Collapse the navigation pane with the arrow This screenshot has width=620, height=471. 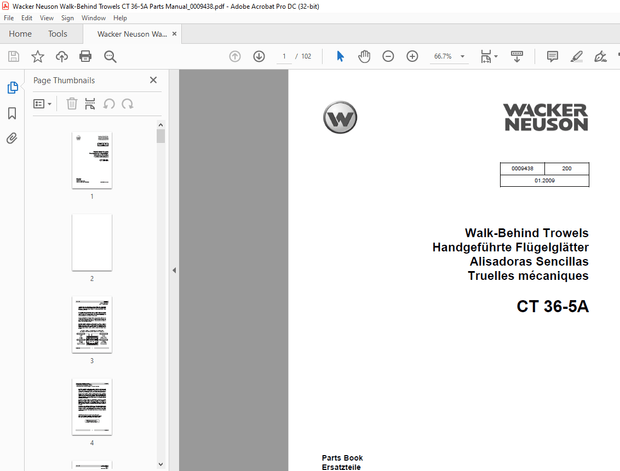pos(174,270)
